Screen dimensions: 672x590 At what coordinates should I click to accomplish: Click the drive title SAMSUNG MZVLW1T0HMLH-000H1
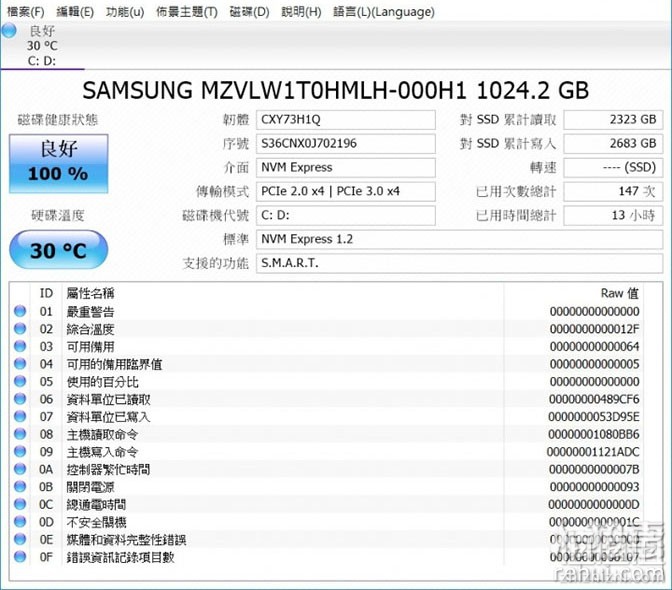[274, 90]
